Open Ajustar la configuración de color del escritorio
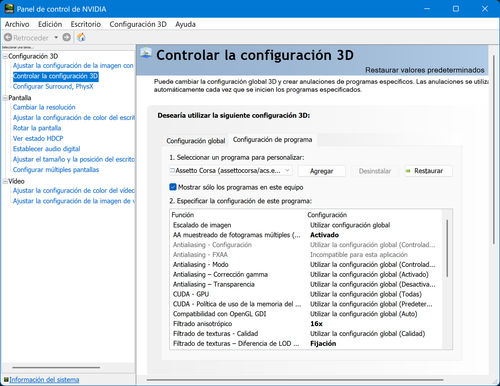The height and width of the screenshot is (386, 500). pyautogui.click(x=74, y=118)
